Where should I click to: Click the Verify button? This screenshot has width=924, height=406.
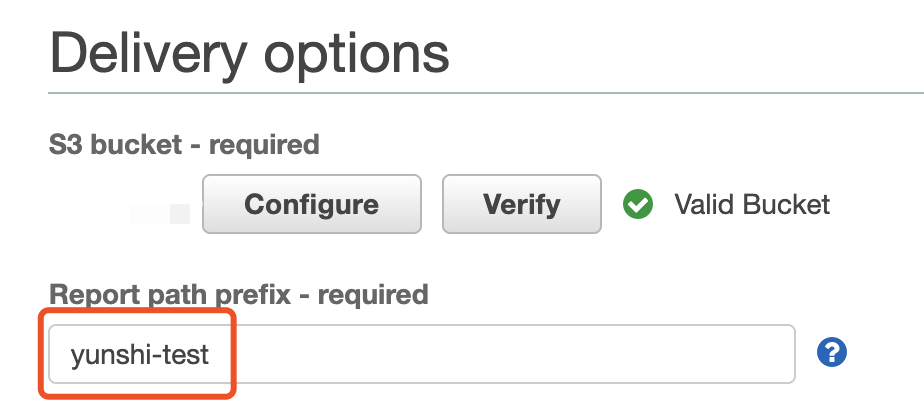pos(522,204)
